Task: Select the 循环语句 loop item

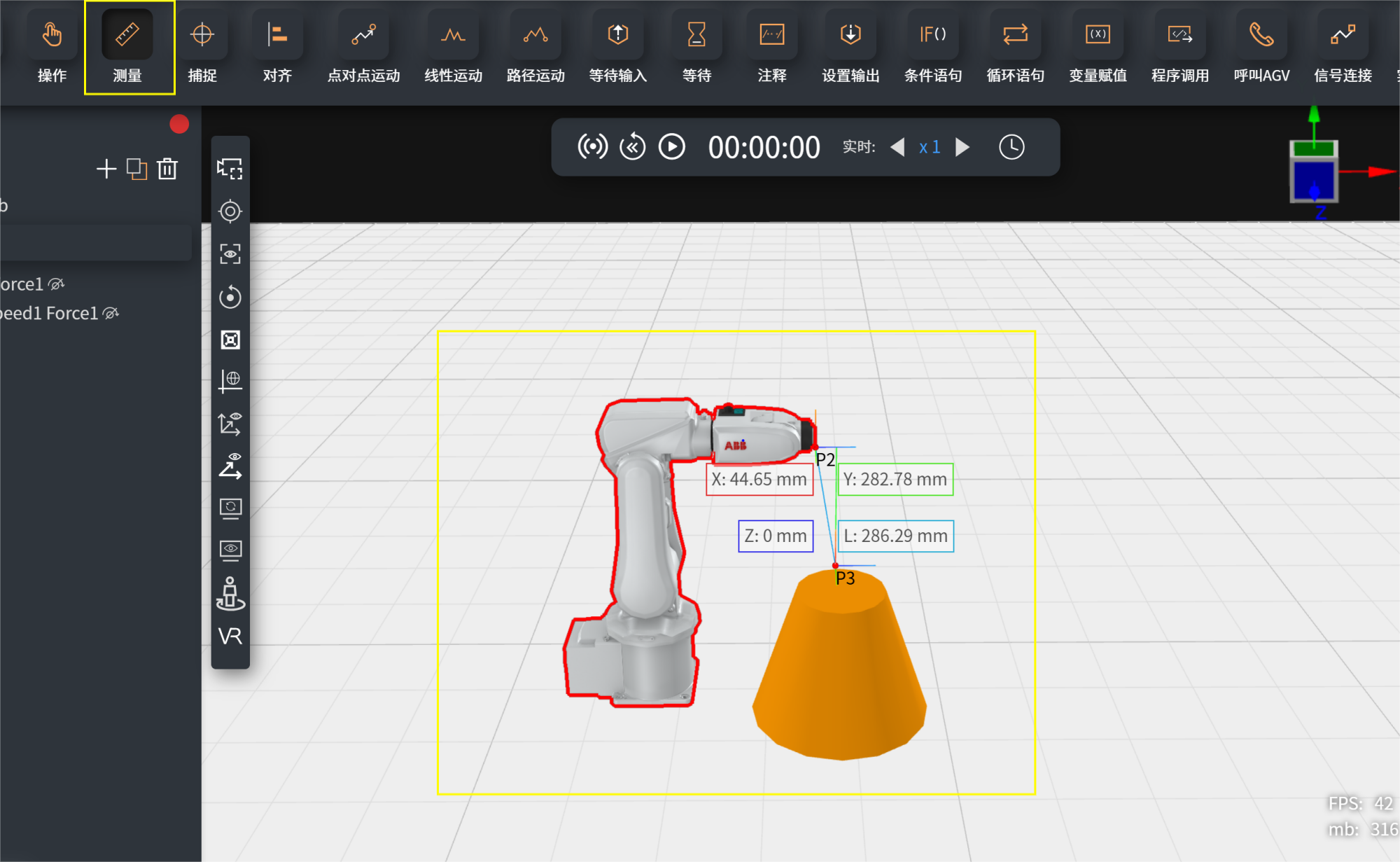Action: coord(1015,48)
